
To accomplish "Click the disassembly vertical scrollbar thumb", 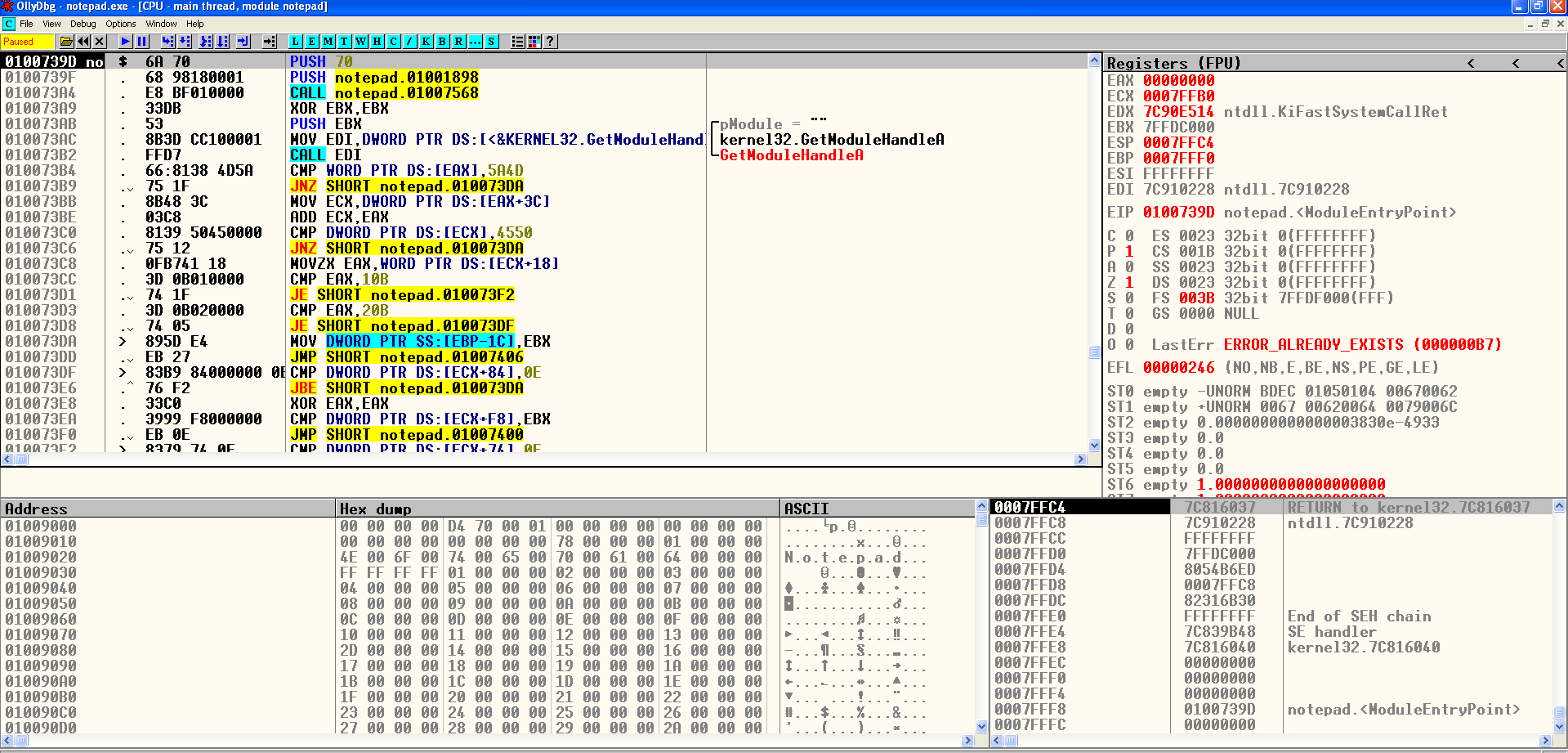I will (1094, 352).
